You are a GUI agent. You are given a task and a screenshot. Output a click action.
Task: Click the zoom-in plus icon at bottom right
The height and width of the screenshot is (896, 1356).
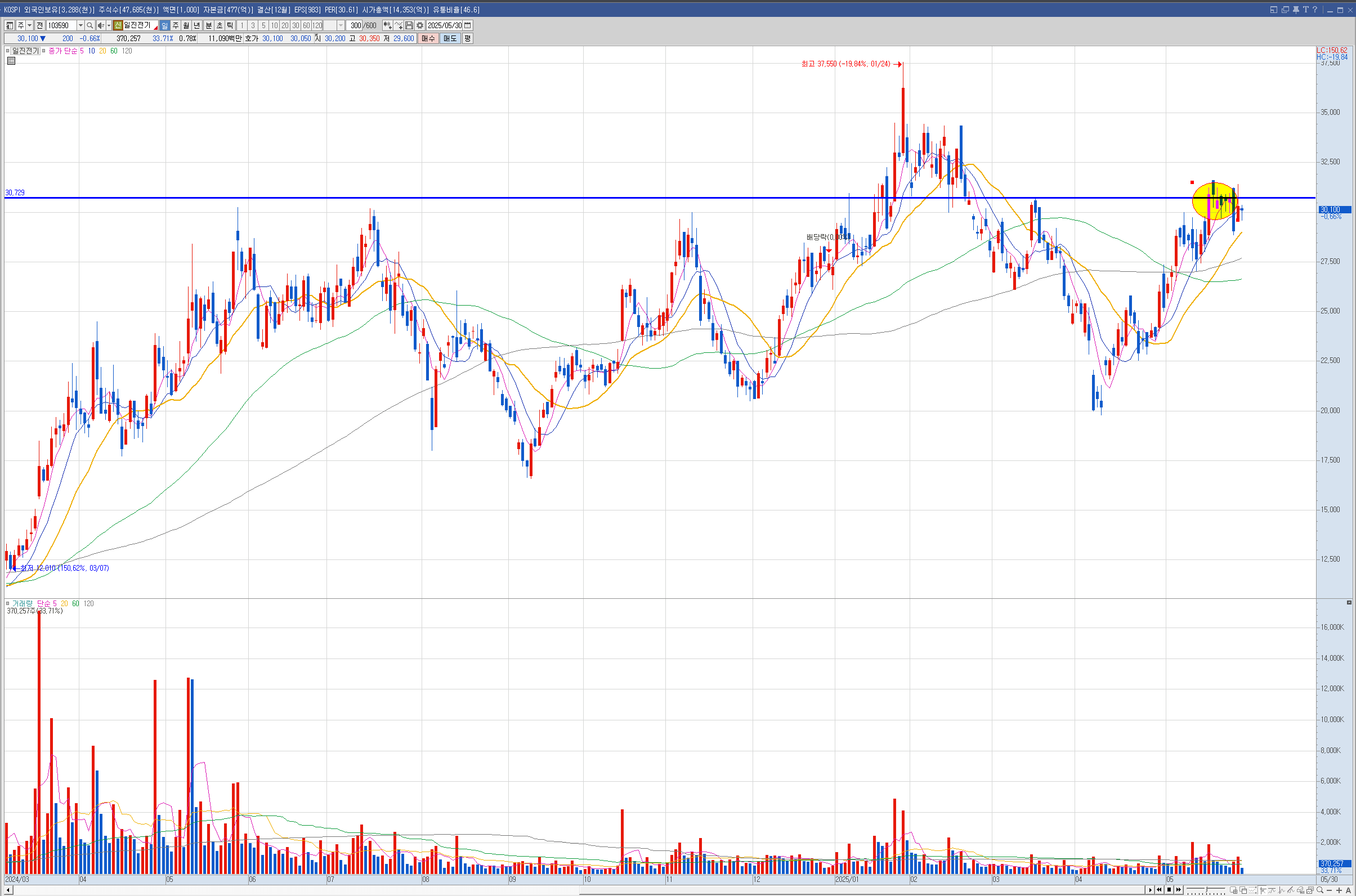1339,890
